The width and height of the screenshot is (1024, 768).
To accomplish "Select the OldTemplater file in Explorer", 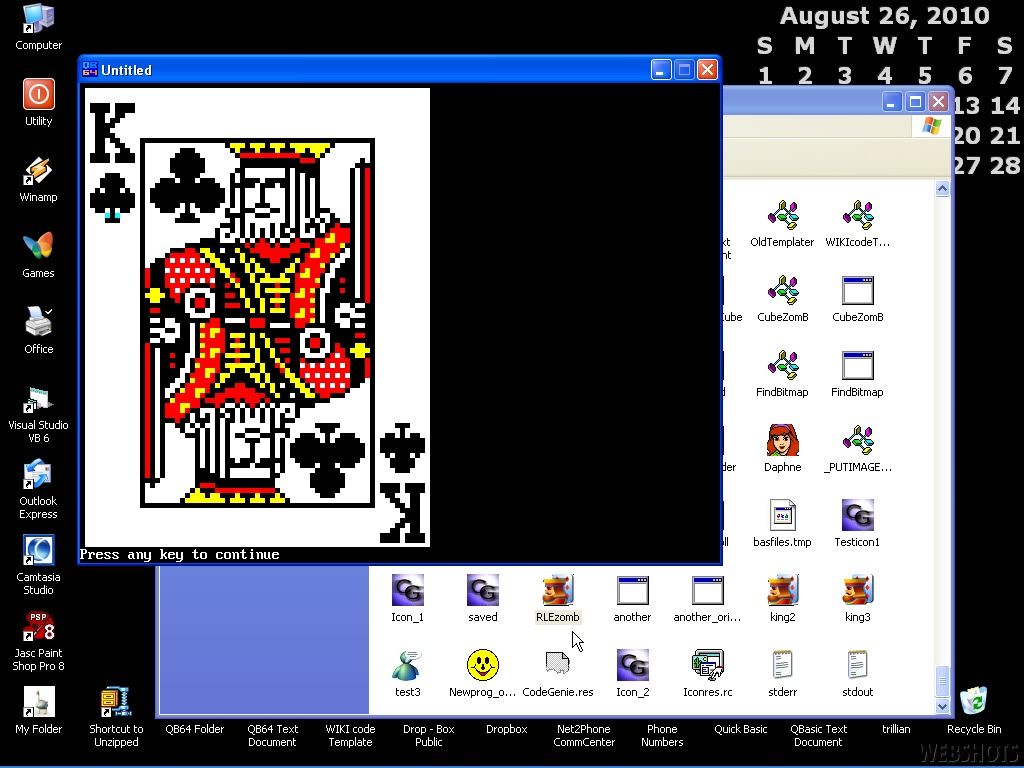I will coord(782,224).
